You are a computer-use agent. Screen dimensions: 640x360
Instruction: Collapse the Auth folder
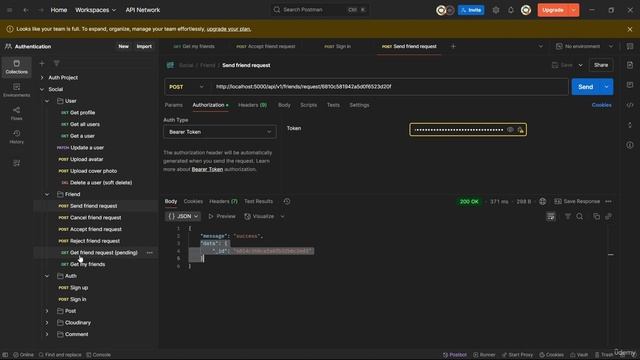(x=47, y=276)
